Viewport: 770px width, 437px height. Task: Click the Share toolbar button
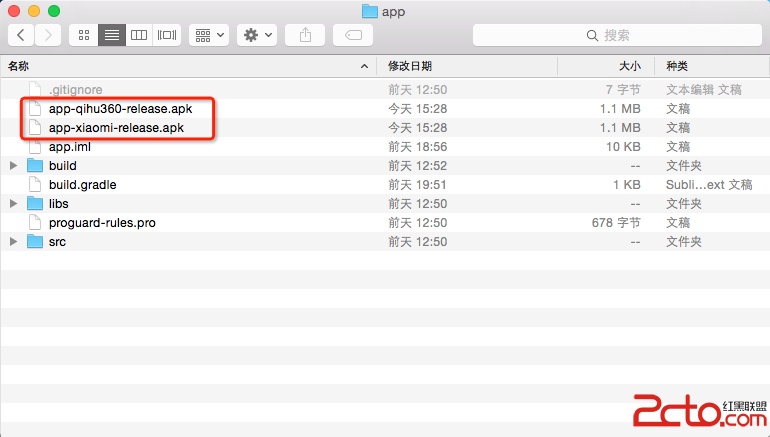305,35
